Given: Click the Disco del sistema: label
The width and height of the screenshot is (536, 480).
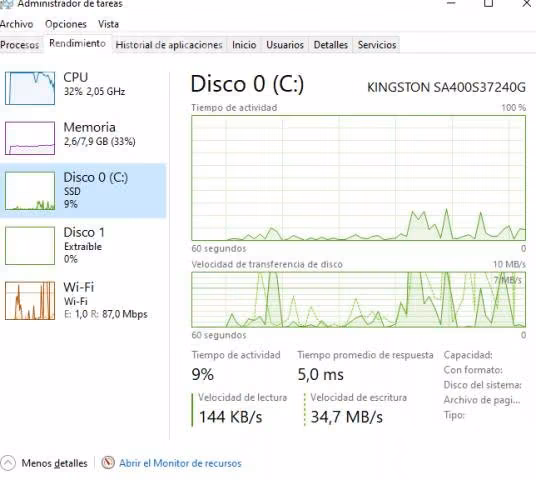Looking at the screenshot, I should [483, 385].
